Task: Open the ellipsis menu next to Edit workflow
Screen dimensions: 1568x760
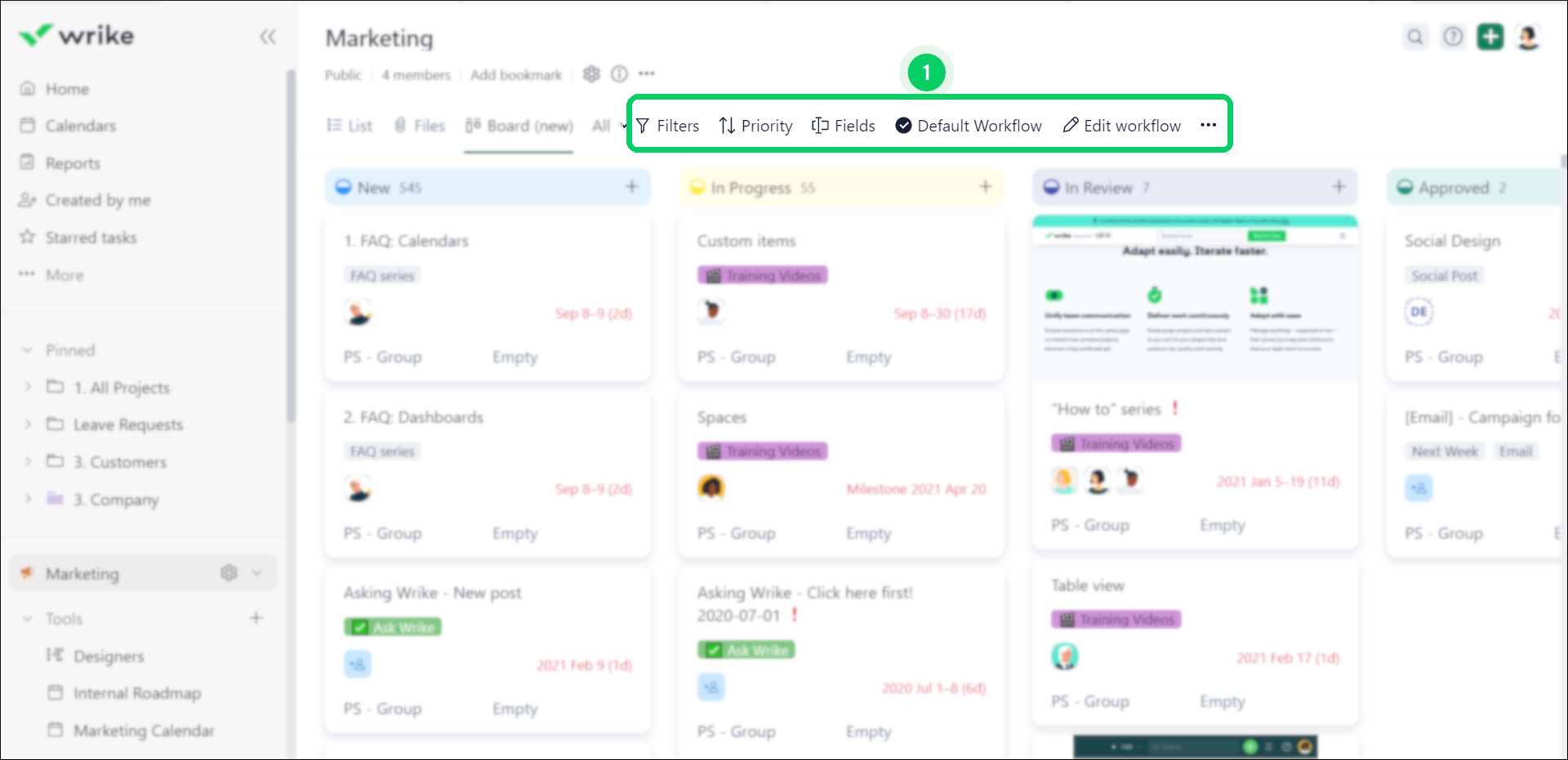Action: (x=1209, y=125)
